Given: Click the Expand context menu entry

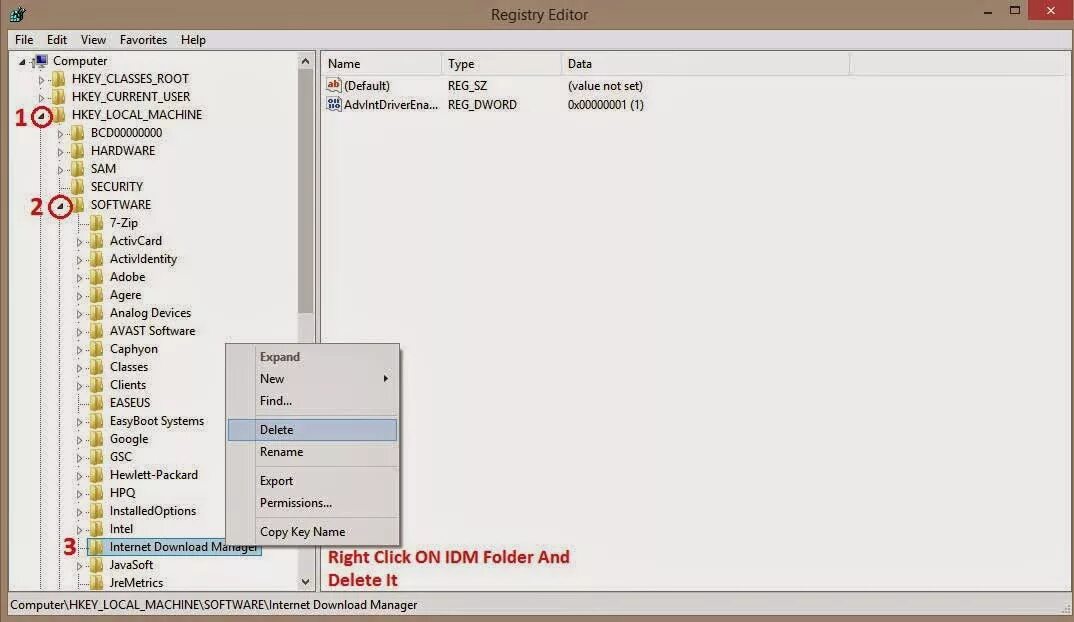Looking at the screenshot, I should pos(312,357).
